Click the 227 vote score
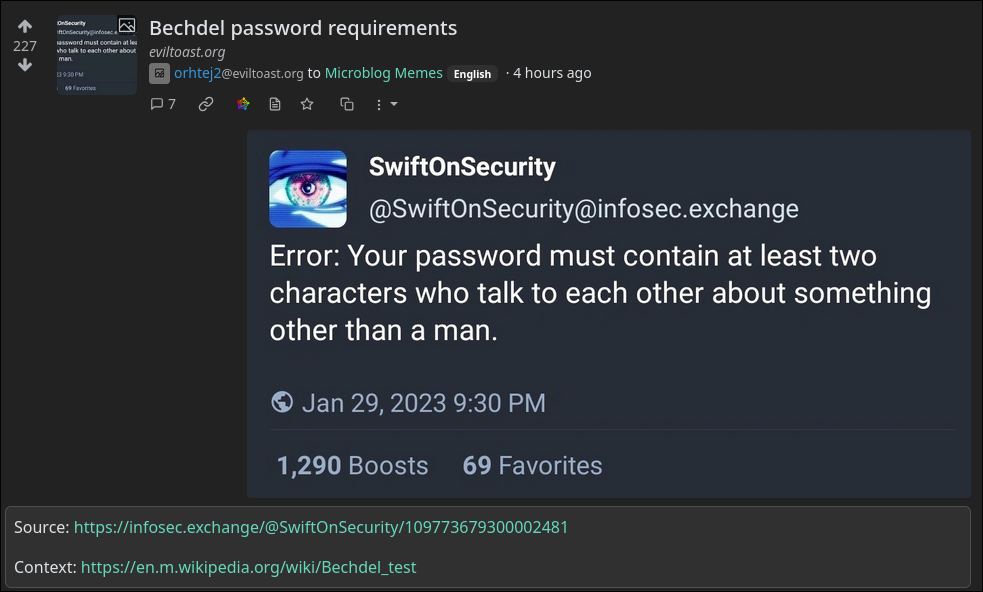 25,46
